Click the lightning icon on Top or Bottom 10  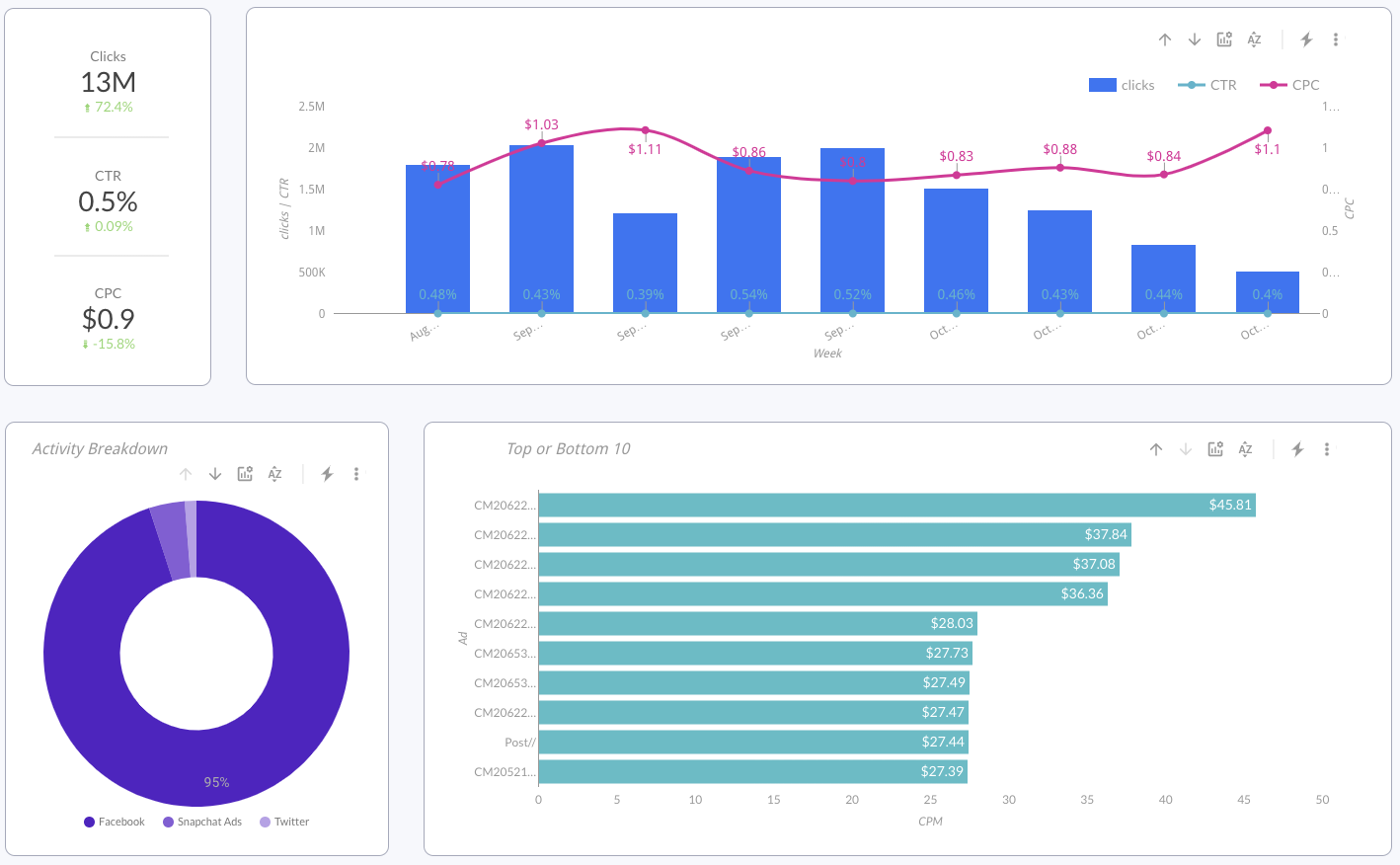tap(1299, 448)
